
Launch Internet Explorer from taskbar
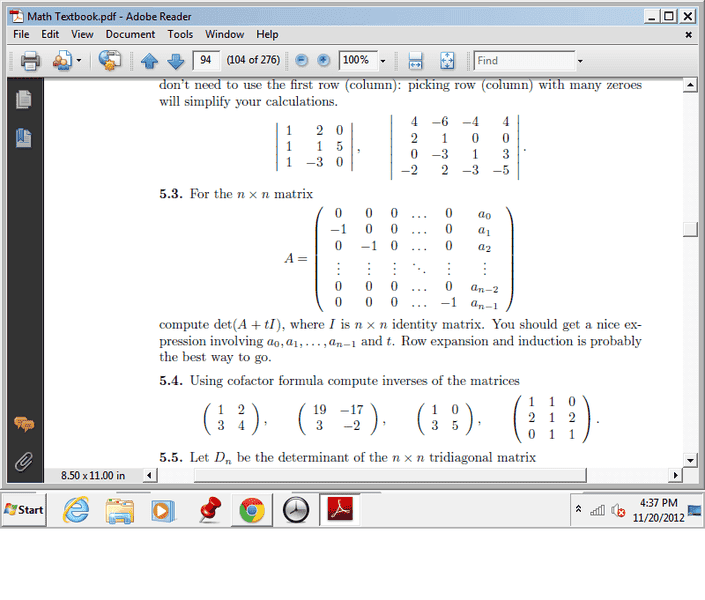pos(76,510)
